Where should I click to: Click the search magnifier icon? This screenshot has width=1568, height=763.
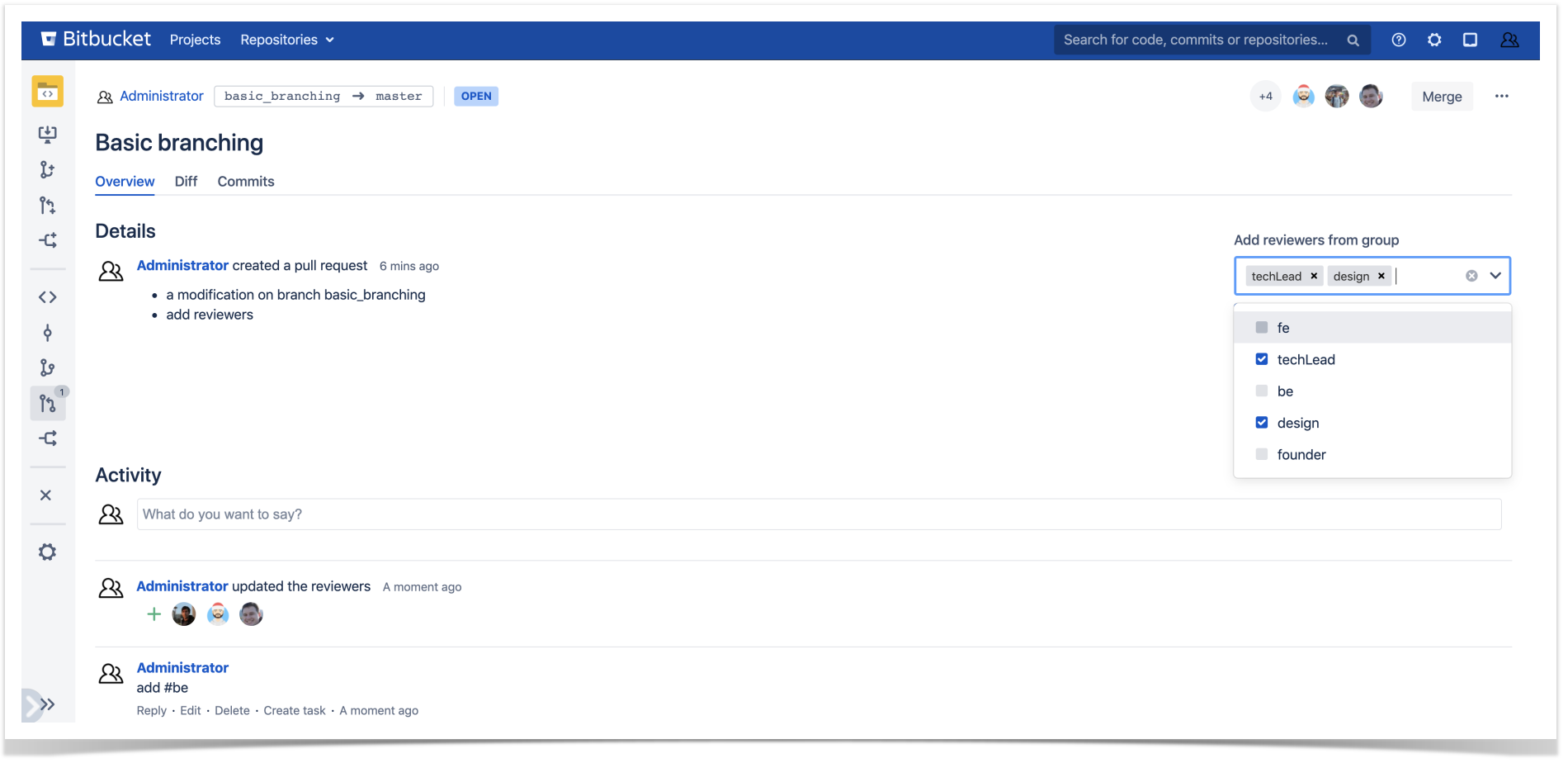[1353, 40]
